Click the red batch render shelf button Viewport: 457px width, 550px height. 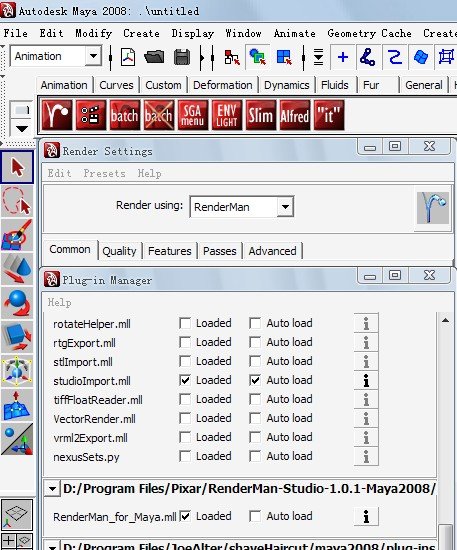point(125,115)
